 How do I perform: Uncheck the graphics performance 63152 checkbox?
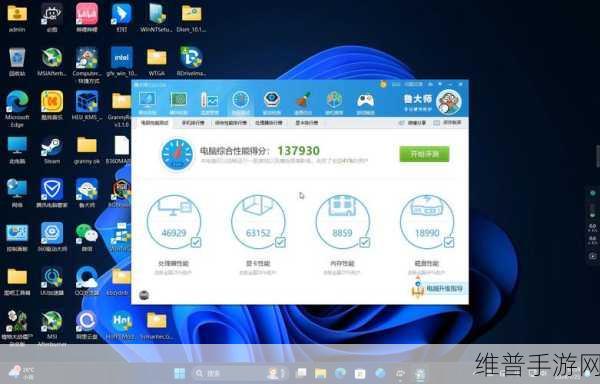(280, 242)
